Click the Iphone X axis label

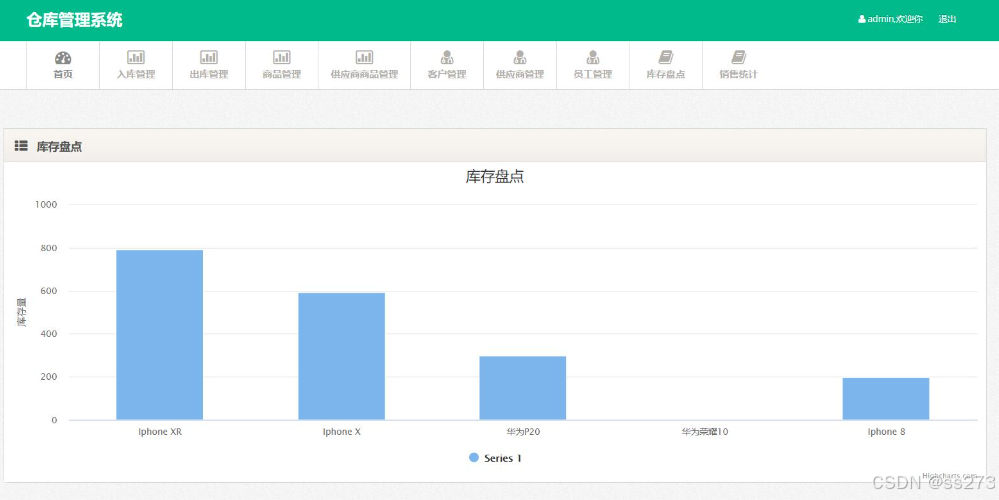tap(341, 432)
